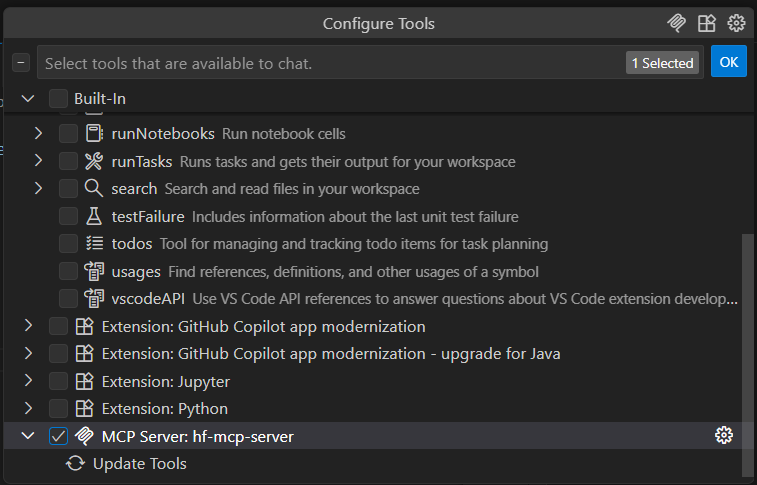The image size is (757, 485).
Task: Click the testFailure beaker icon
Action: click(94, 216)
